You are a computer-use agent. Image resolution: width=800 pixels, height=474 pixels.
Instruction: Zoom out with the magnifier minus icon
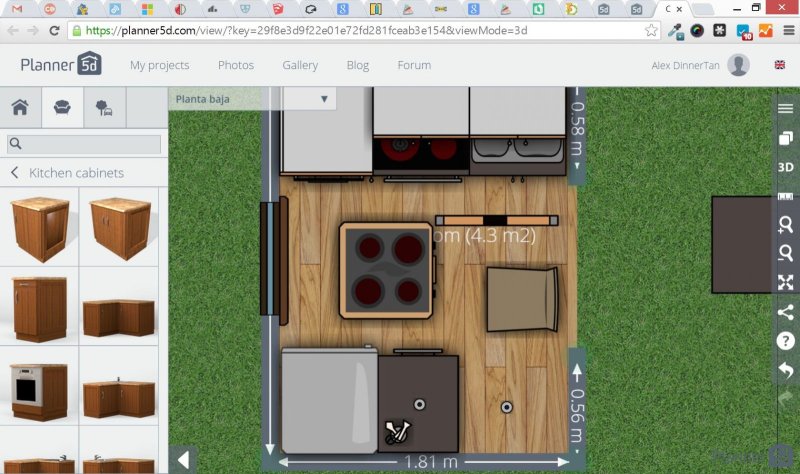click(786, 254)
